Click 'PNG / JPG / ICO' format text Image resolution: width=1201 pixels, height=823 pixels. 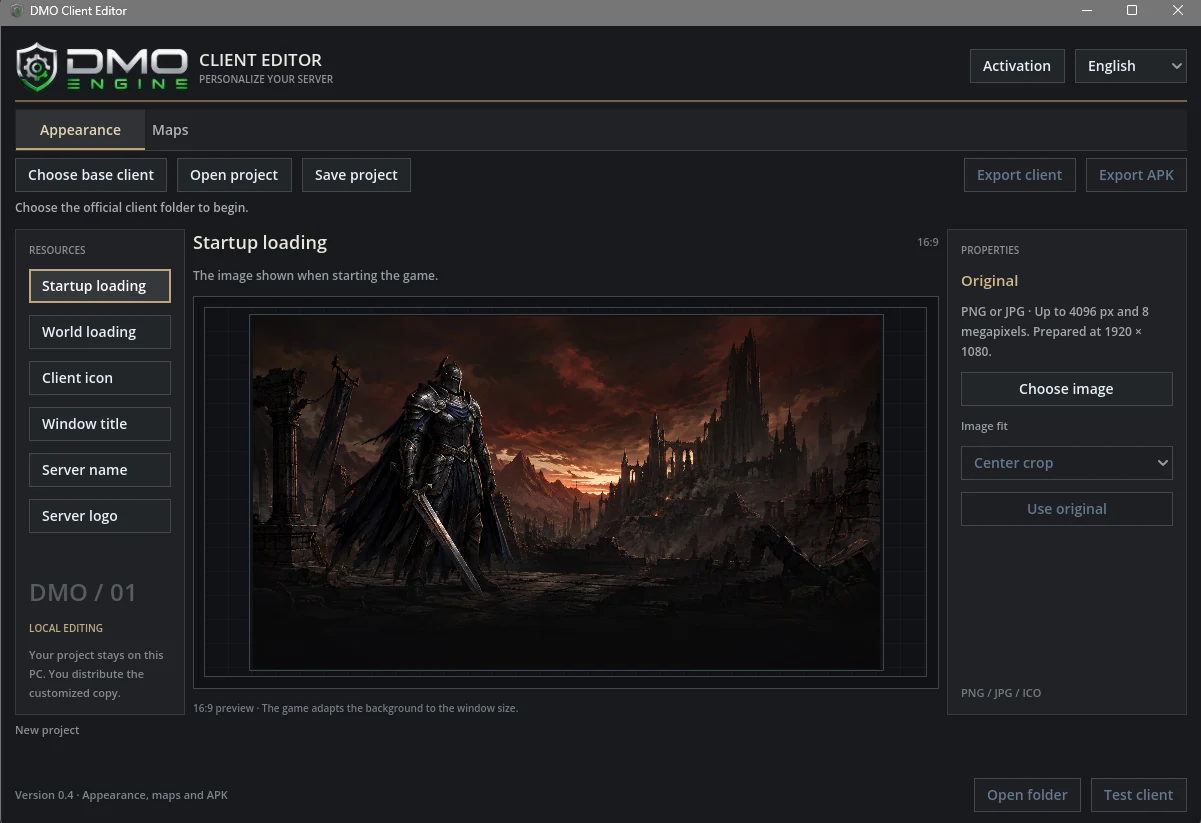coord(1001,693)
